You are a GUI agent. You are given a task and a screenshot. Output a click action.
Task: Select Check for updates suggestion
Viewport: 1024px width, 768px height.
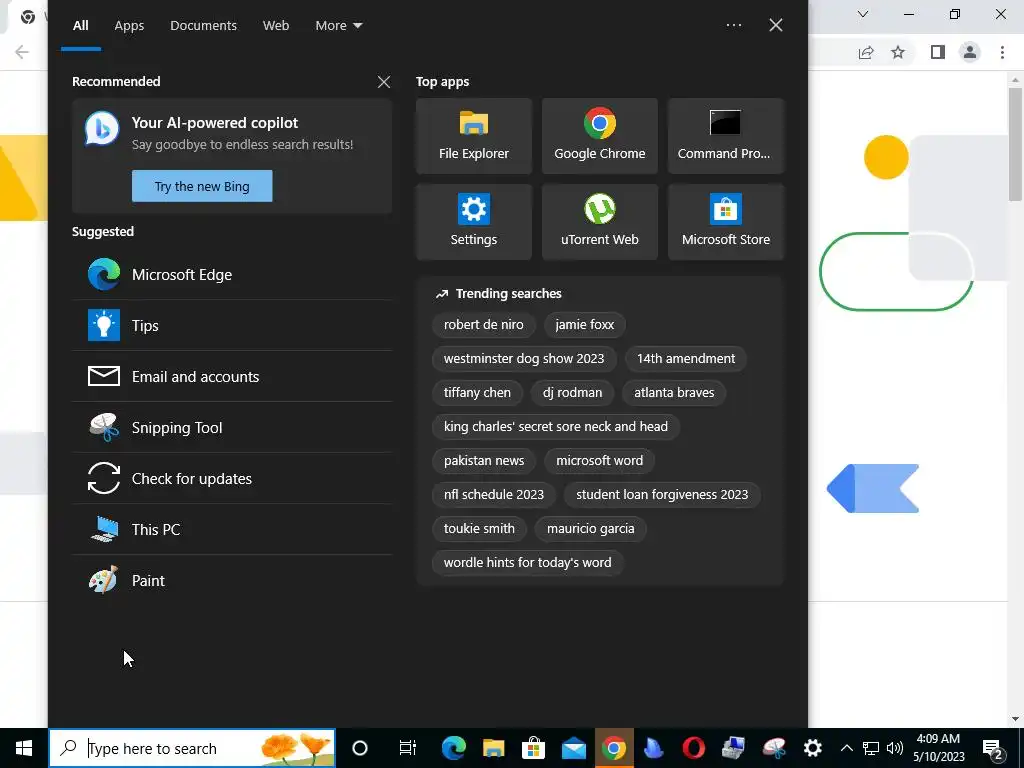232,478
